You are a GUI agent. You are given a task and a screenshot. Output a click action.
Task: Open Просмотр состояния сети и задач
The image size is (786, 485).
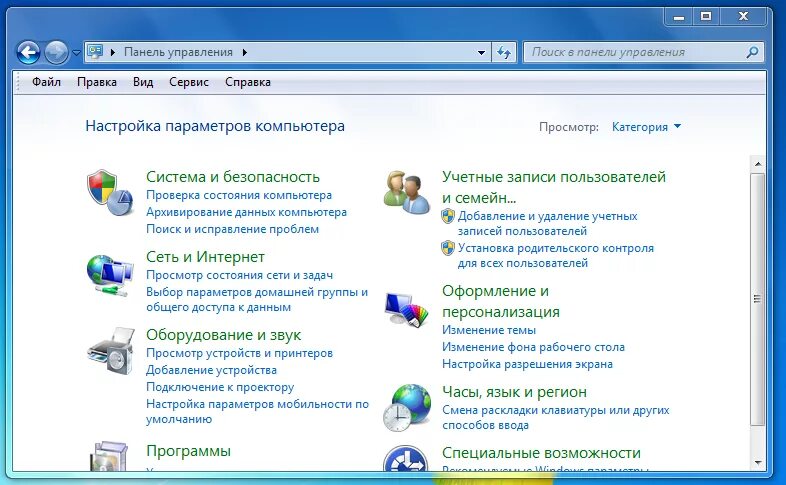click(239, 275)
